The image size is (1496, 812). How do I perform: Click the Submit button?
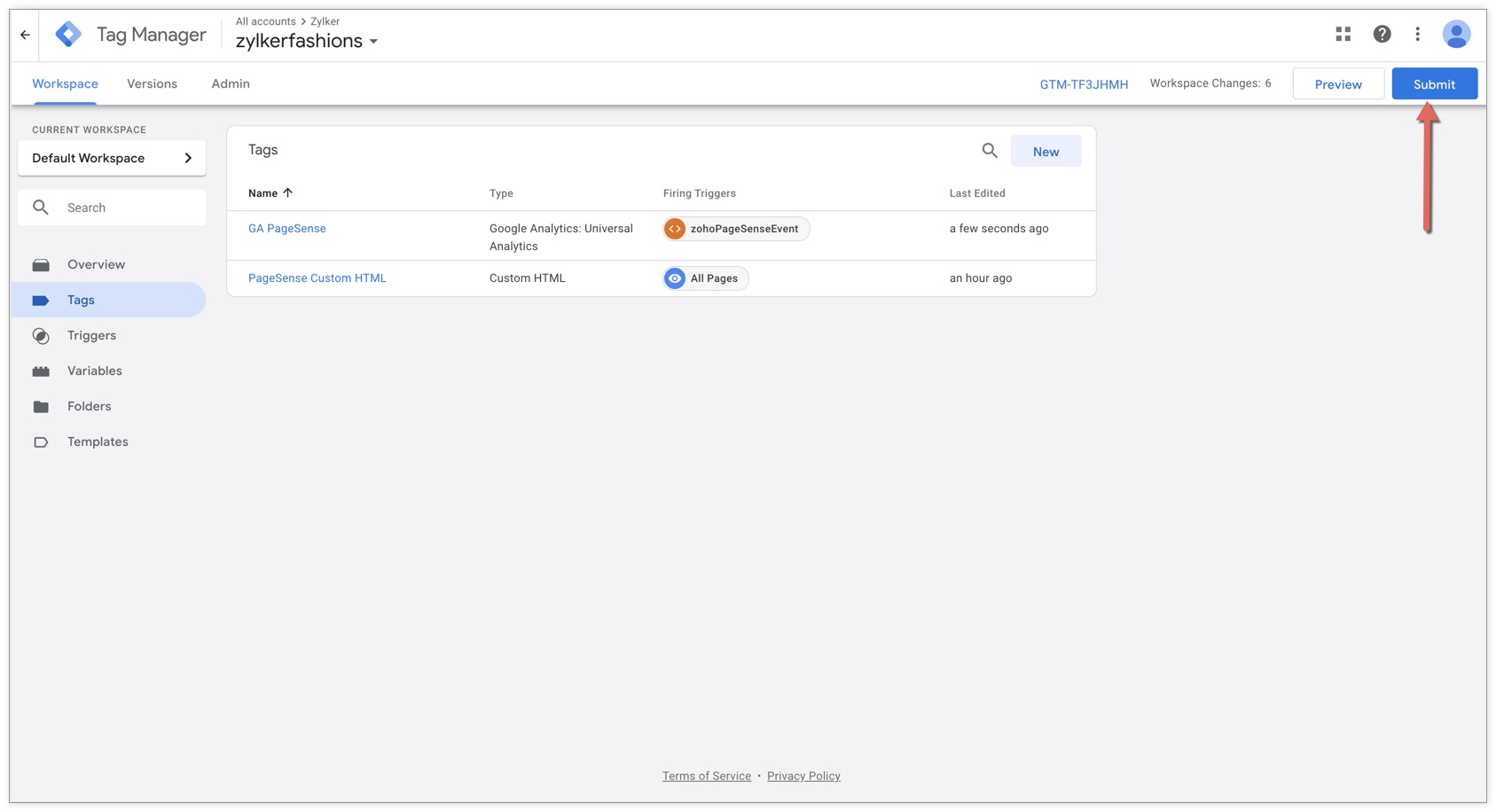point(1433,84)
